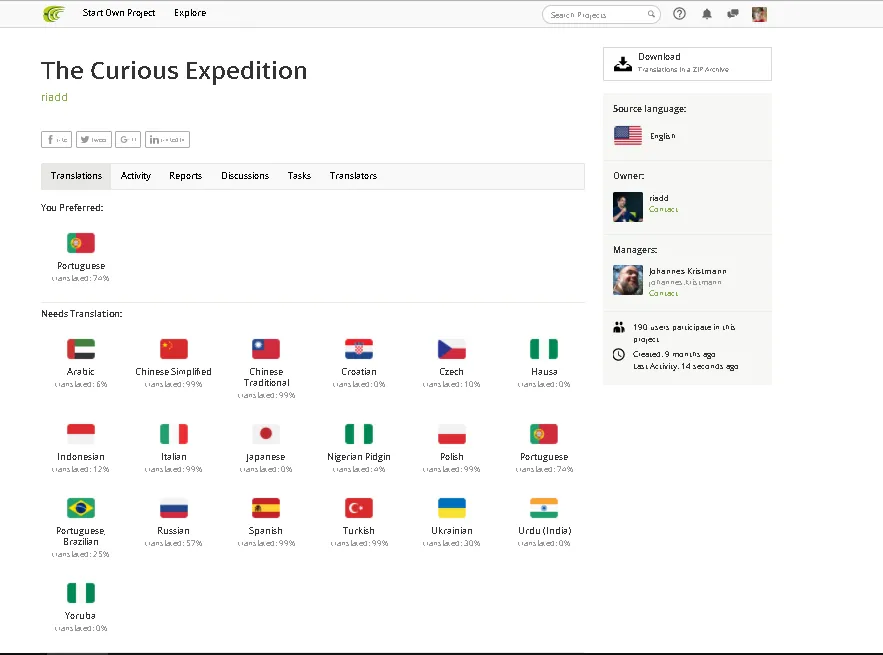Click 'Created: 9 months ago' text

pos(674,354)
